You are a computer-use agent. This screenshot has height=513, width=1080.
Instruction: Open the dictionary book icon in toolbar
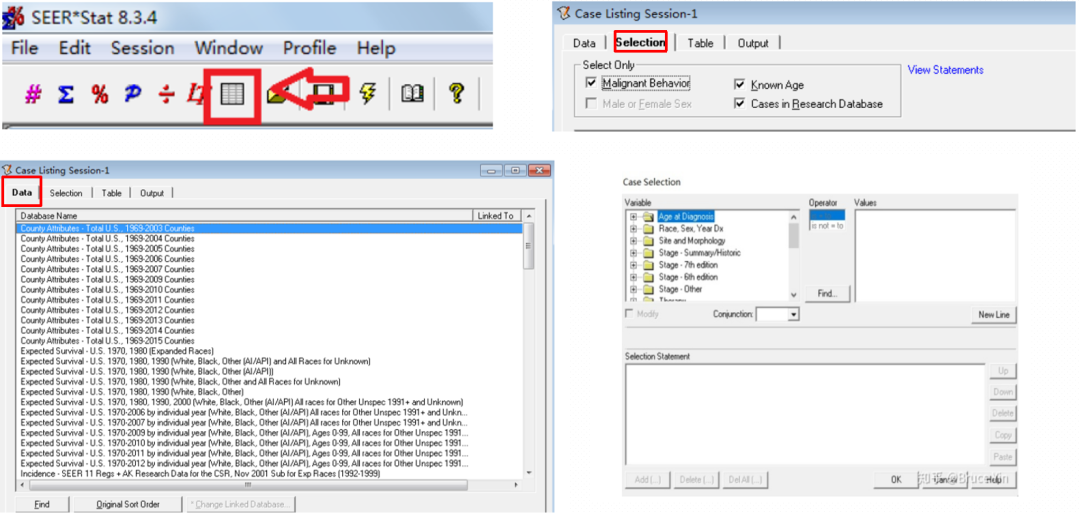point(413,94)
